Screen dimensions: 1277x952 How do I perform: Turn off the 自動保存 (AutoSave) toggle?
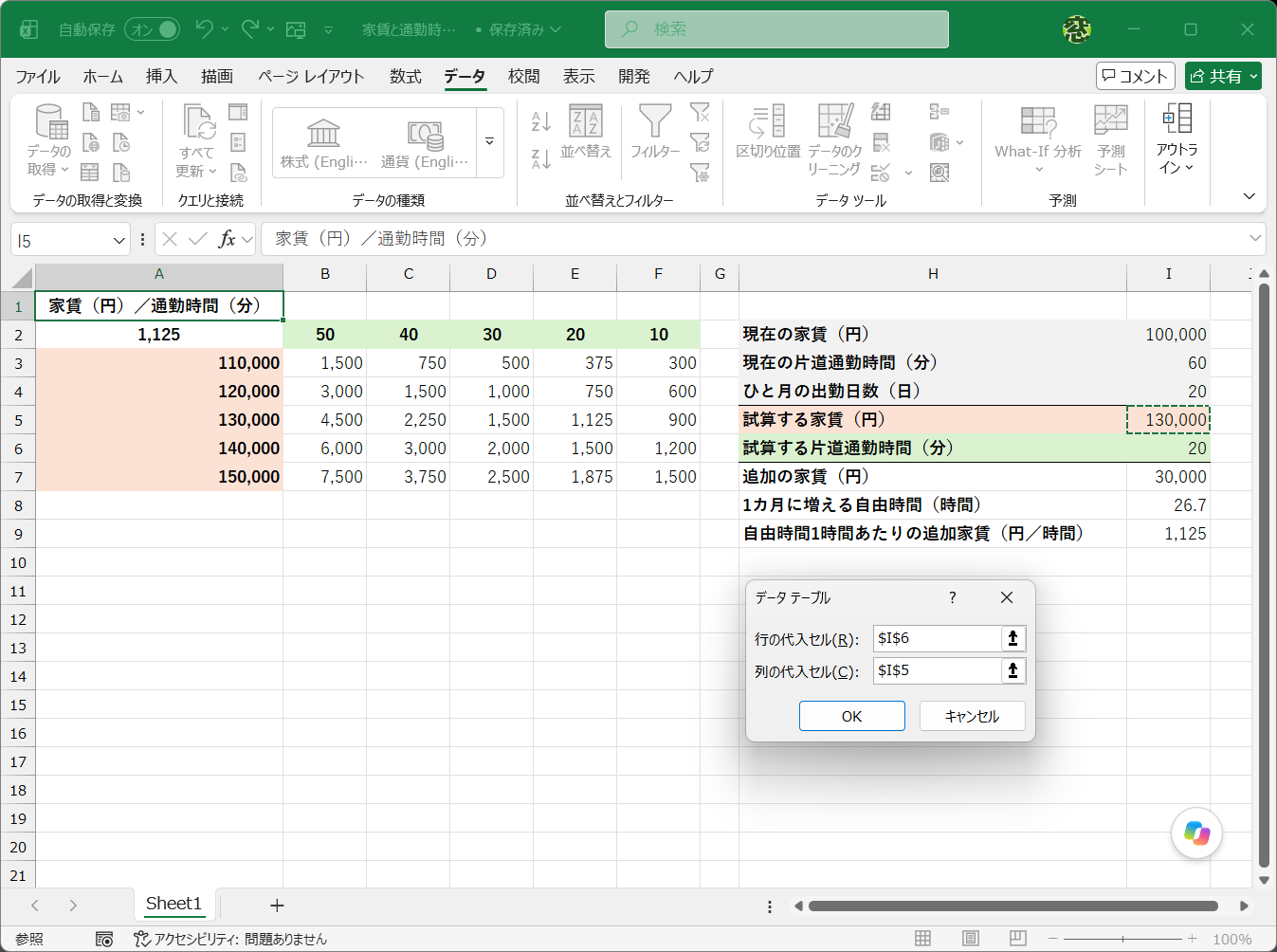(153, 29)
